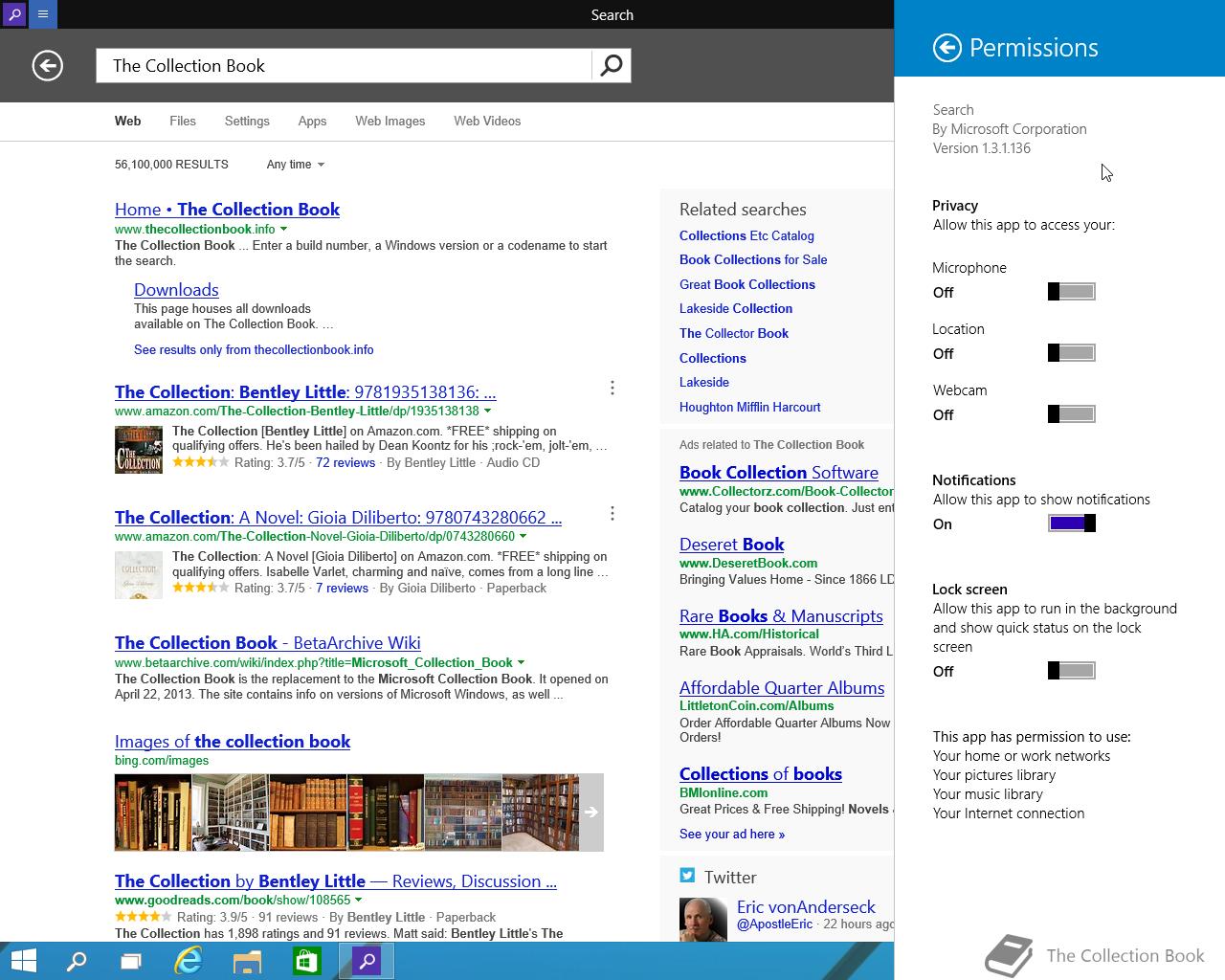The width and height of the screenshot is (1225, 980).
Task: Open more options for Bentley Little result
Action: pos(612,388)
